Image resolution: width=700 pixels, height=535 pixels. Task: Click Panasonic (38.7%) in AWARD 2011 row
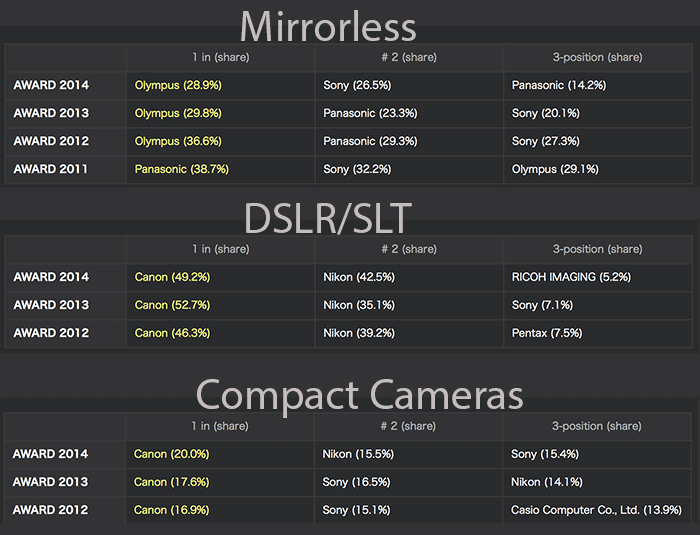181,169
